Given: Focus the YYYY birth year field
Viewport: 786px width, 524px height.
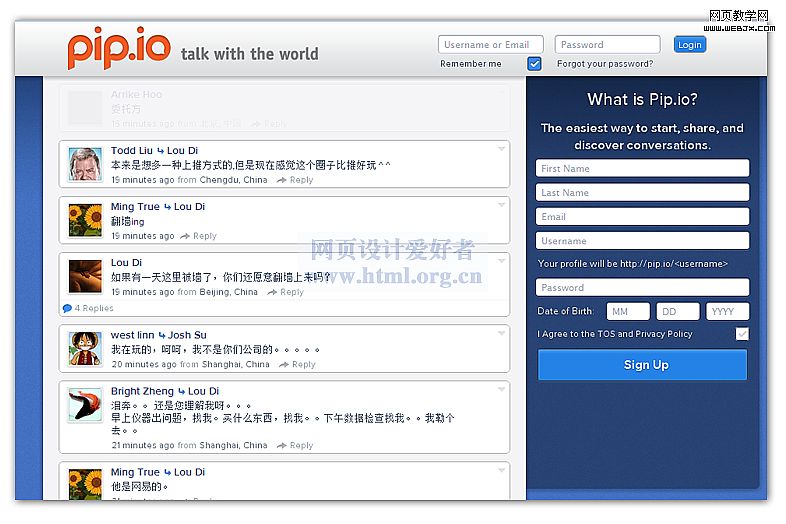Looking at the screenshot, I should tap(728, 311).
